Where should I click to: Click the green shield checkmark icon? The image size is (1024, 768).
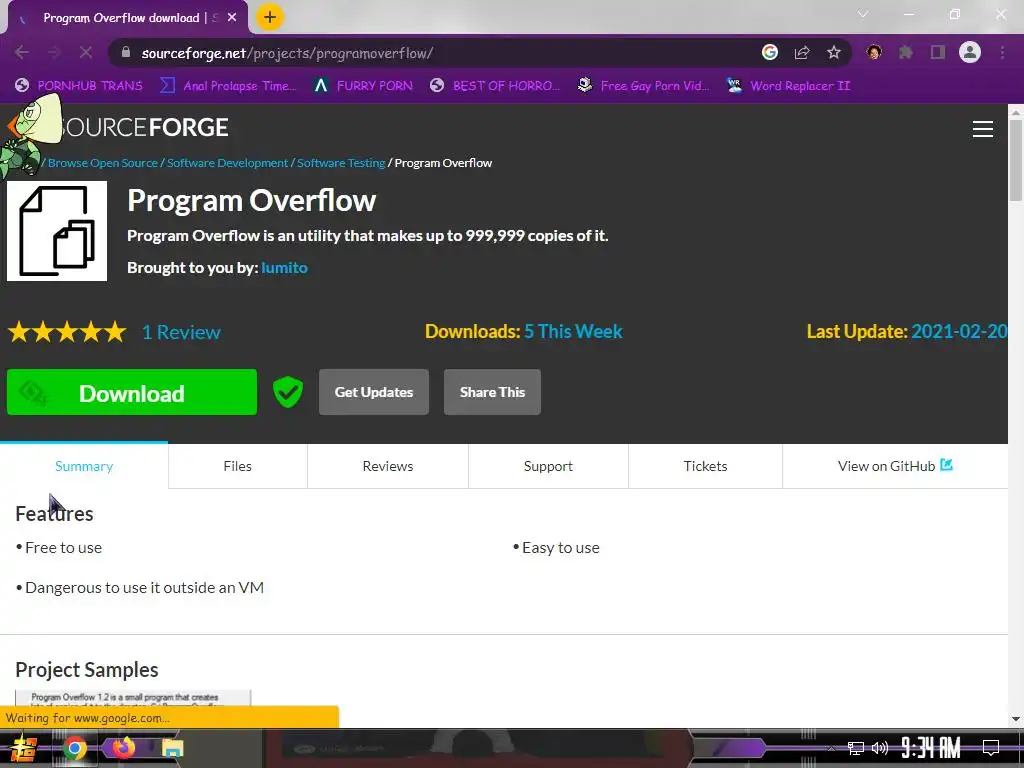(x=287, y=392)
